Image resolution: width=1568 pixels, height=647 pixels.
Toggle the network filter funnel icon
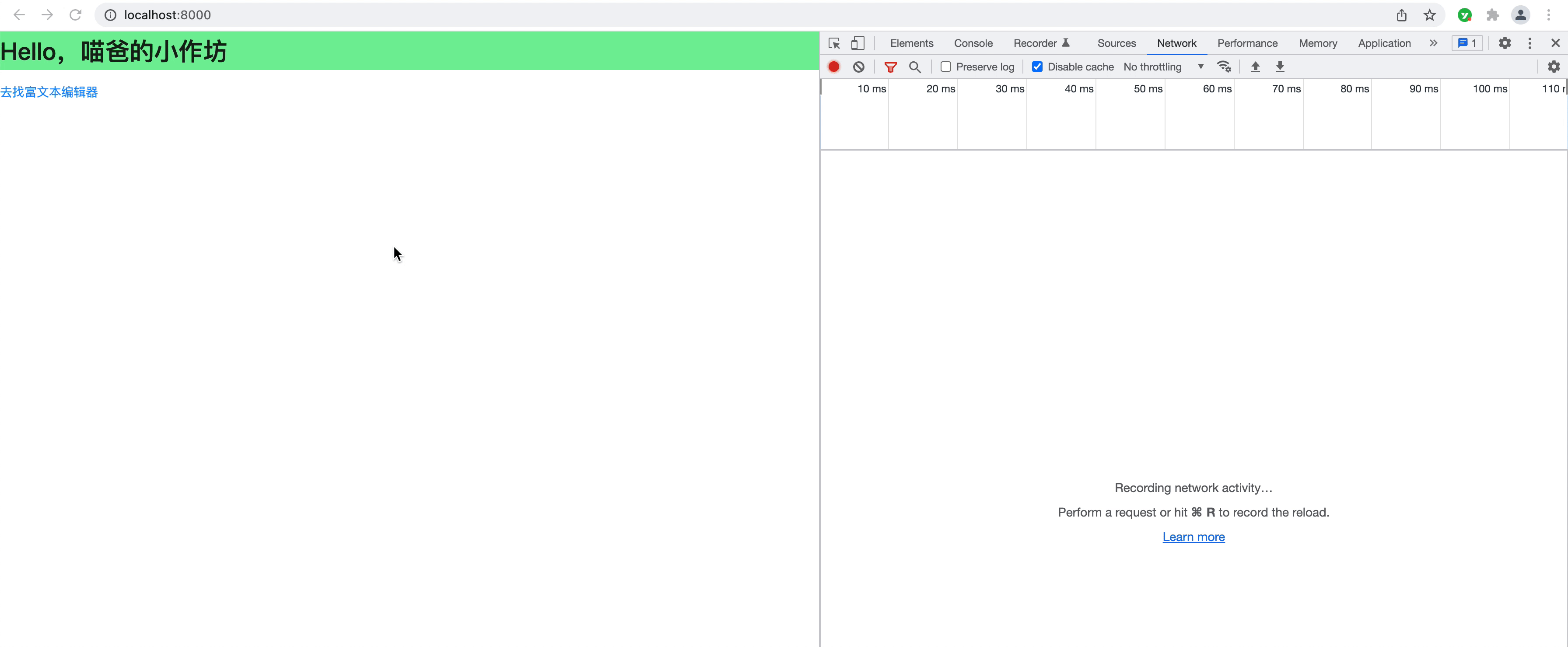(x=890, y=67)
